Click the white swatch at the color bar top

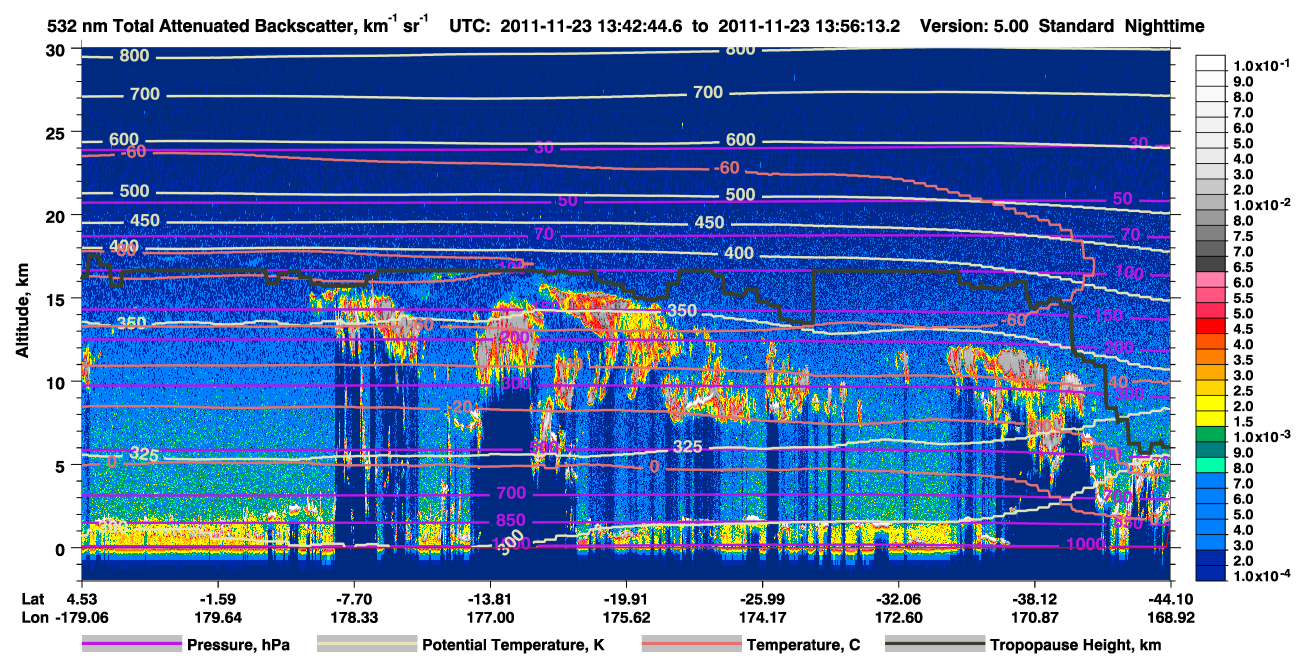(x=1213, y=62)
